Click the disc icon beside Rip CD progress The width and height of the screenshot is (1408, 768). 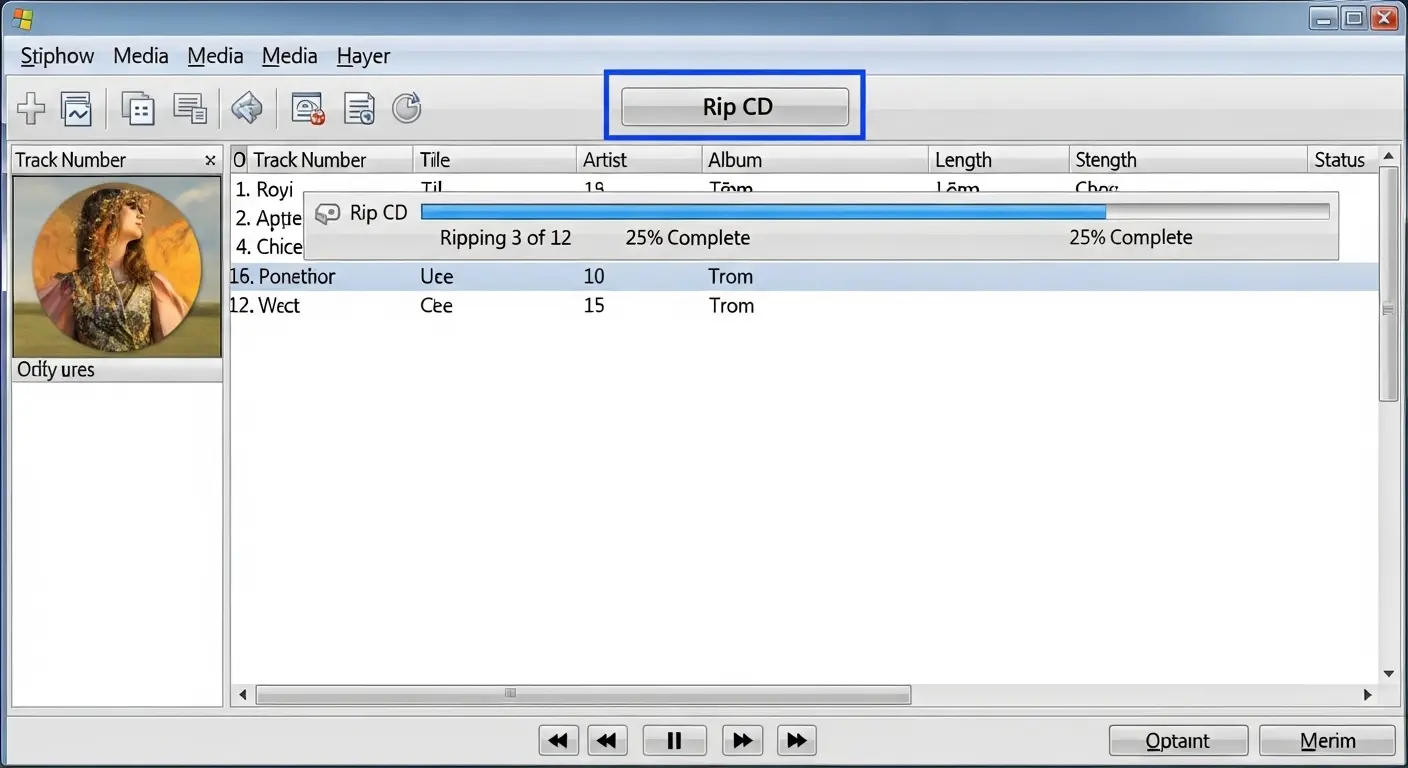click(x=327, y=214)
